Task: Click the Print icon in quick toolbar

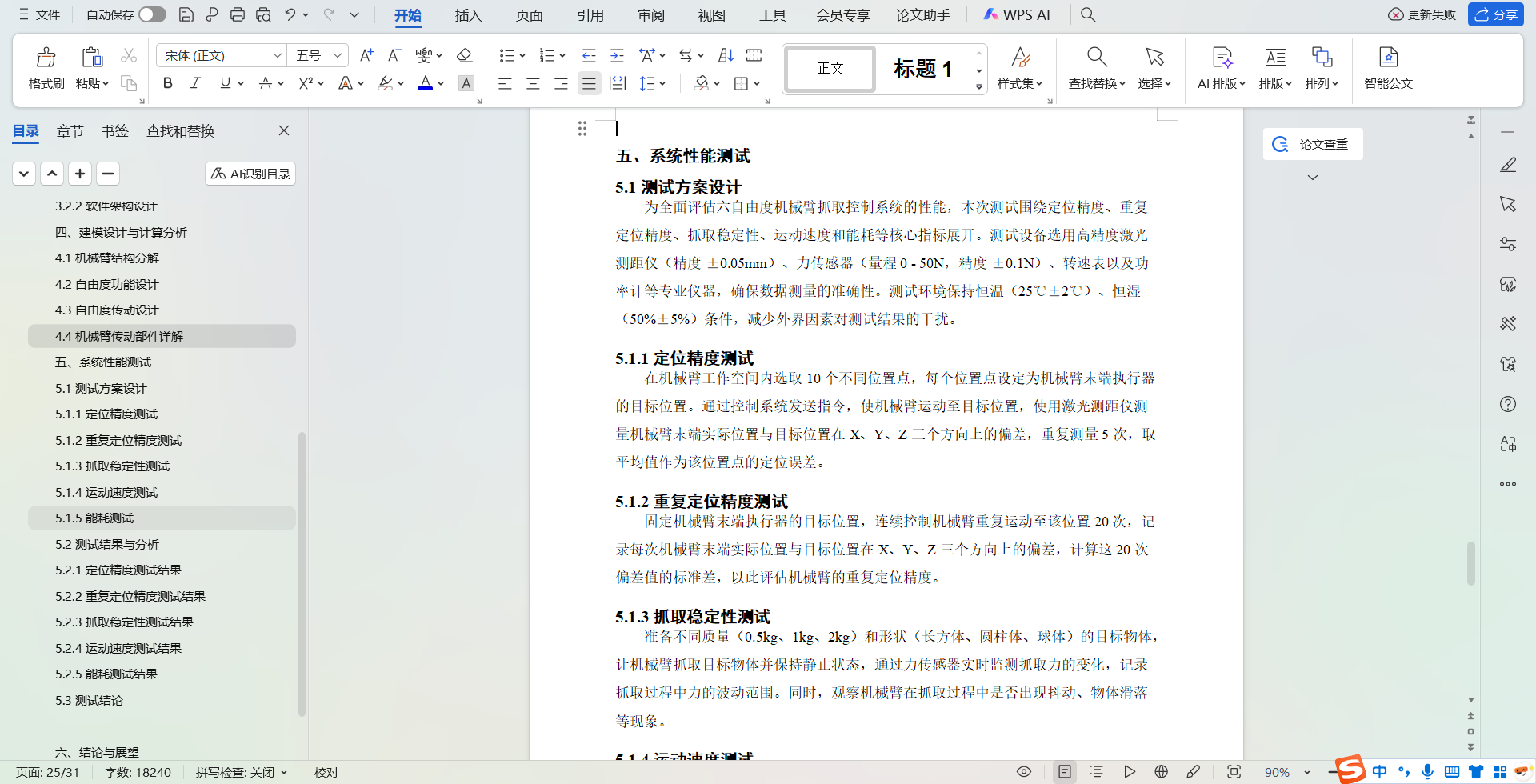Action: click(x=238, y=14)
